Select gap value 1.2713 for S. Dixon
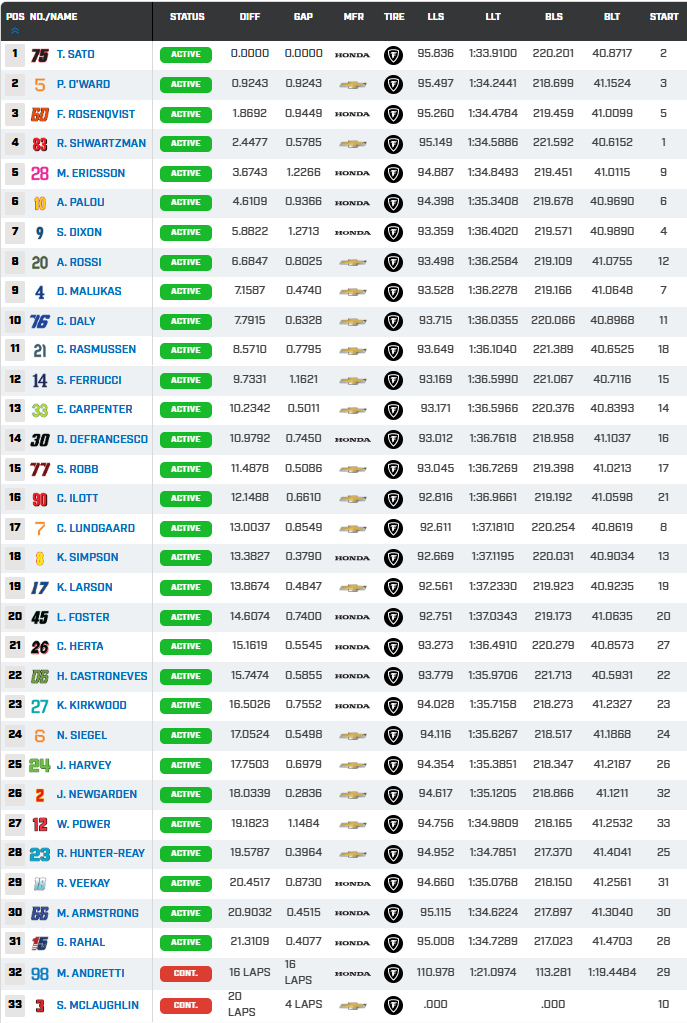 [x=303, y=230]
